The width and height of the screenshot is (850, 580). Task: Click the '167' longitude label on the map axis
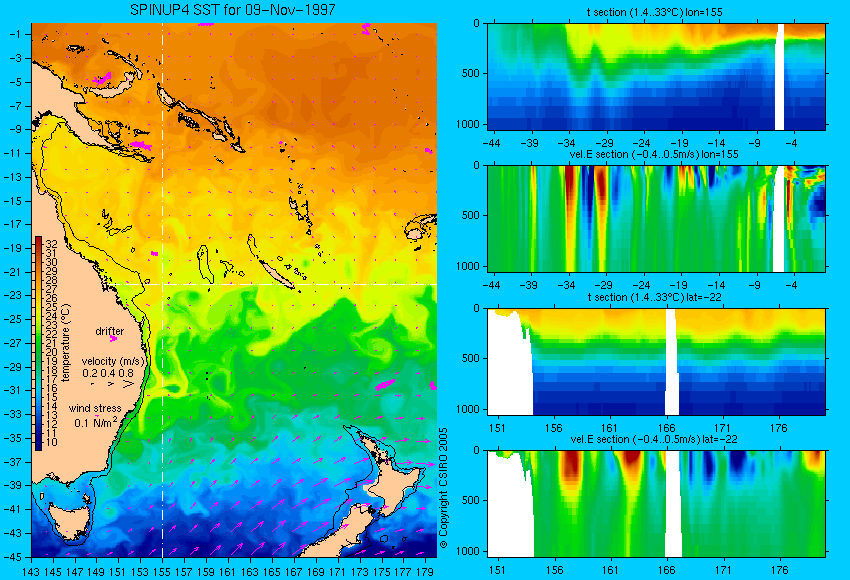(294, 571)
